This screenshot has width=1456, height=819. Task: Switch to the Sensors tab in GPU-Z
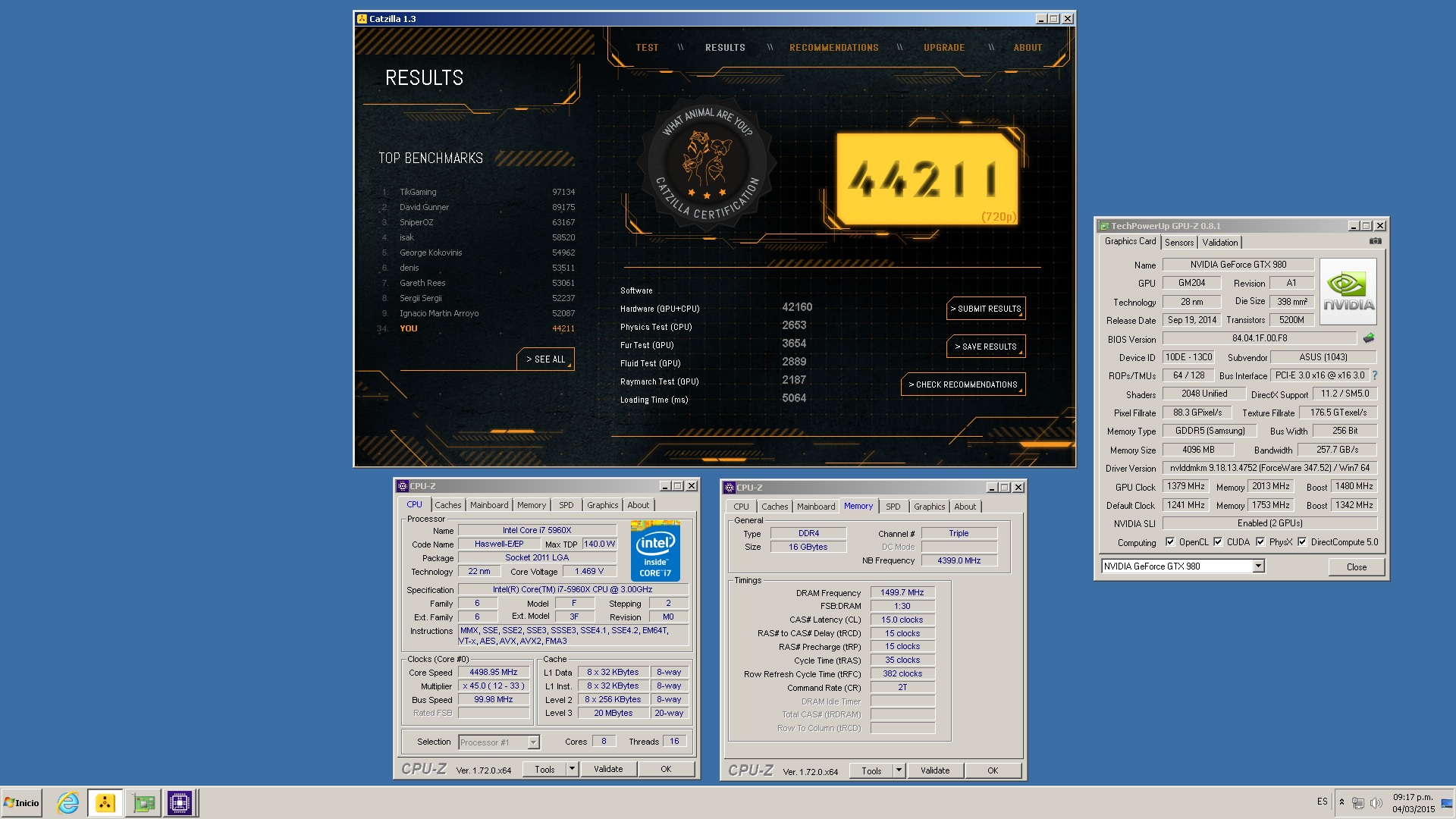pyautogui.click(x=1179, y=243)
